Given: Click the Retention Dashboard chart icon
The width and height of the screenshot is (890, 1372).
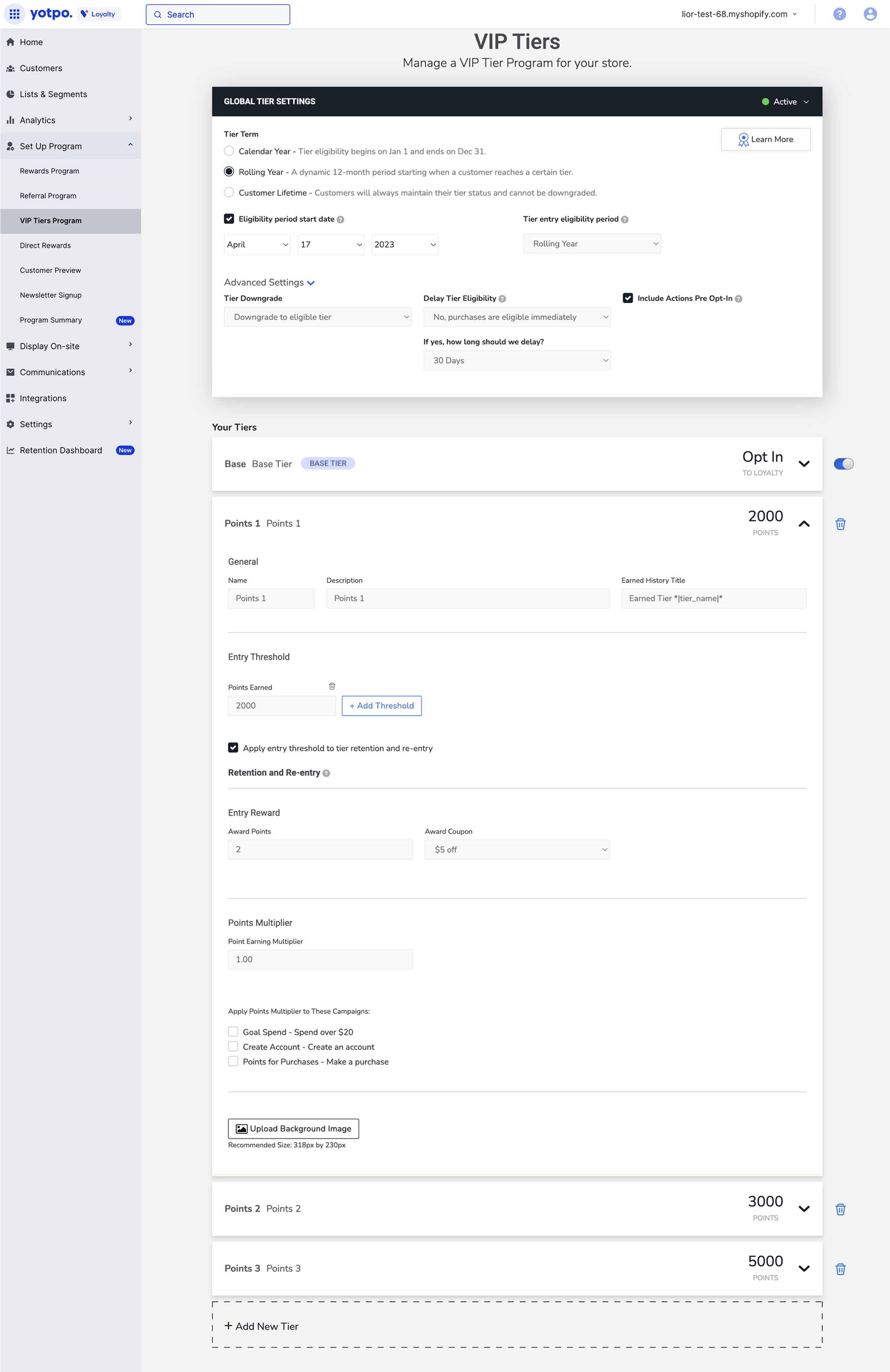Looking at the screenshot, I should (10, 450).
